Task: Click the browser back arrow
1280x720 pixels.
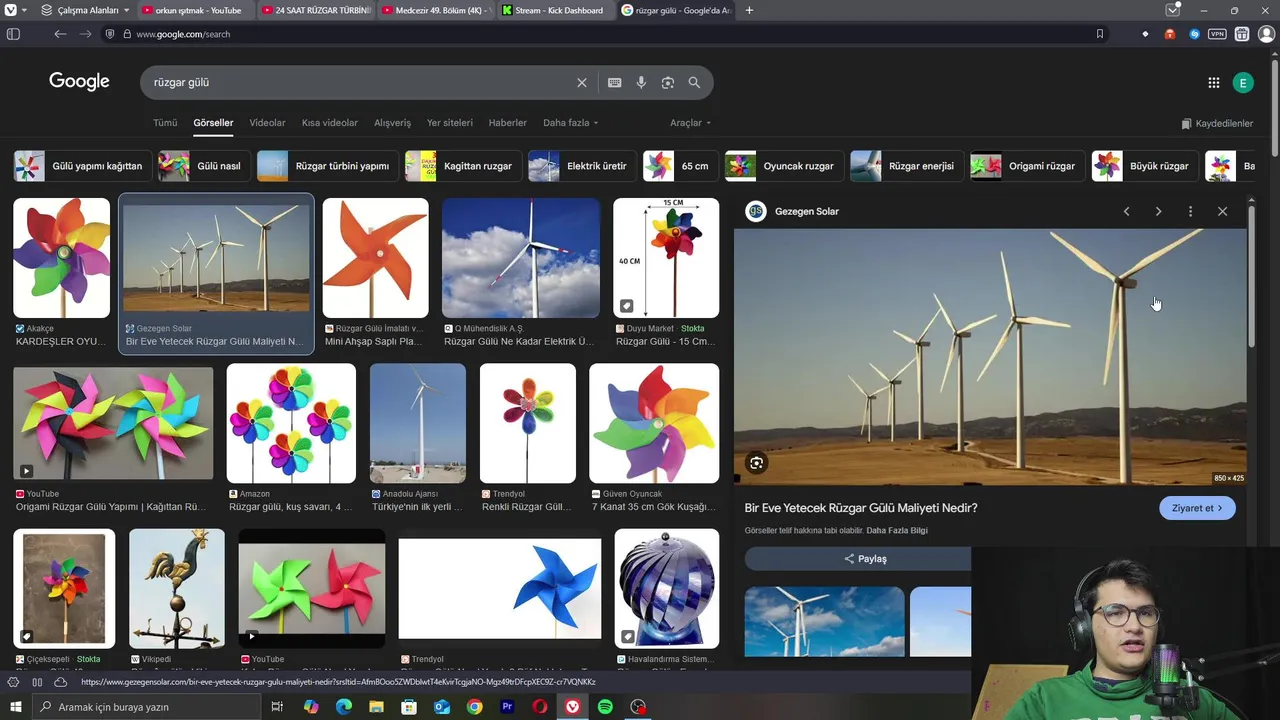Action: coord(60,34)
